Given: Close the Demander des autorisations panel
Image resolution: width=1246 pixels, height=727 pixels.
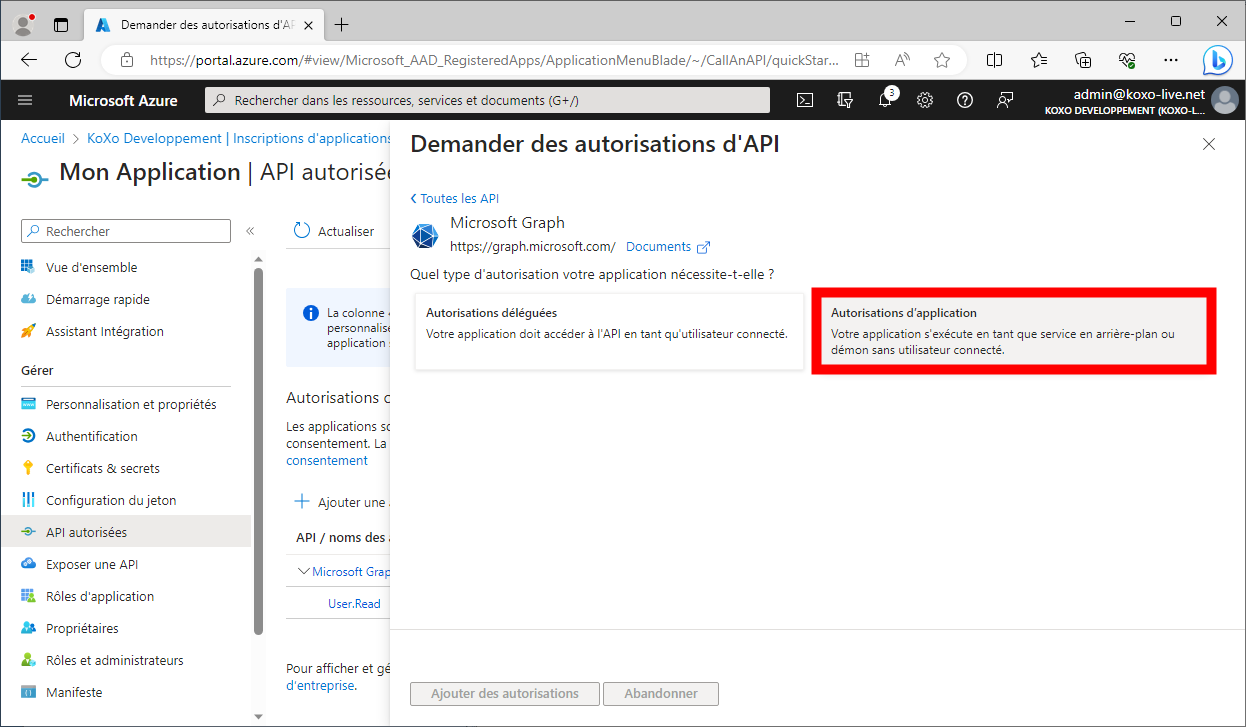Looking at the screenshot, I should (x=1209, y=144).
